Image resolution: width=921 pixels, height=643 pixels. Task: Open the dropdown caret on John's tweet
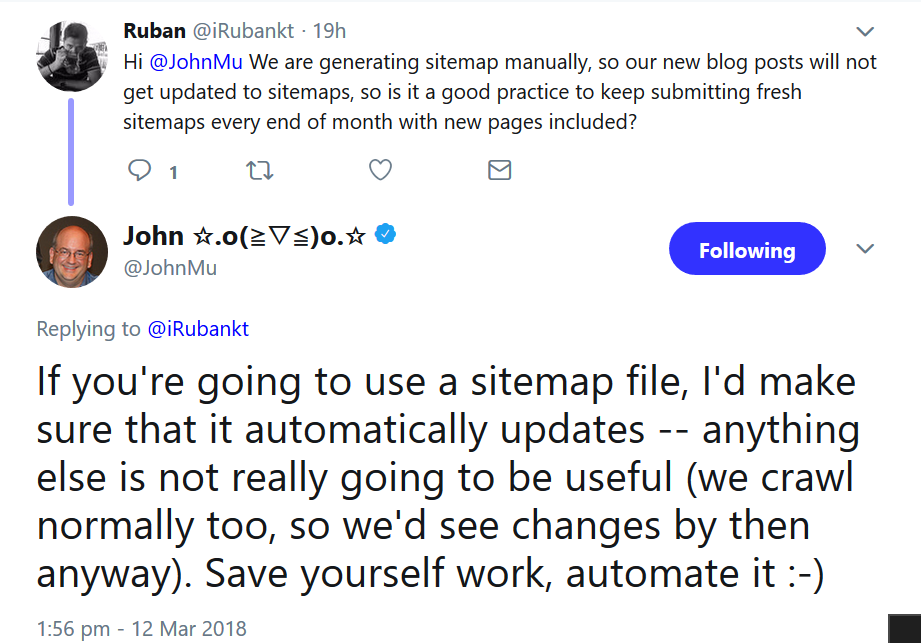tap(864, 247)
